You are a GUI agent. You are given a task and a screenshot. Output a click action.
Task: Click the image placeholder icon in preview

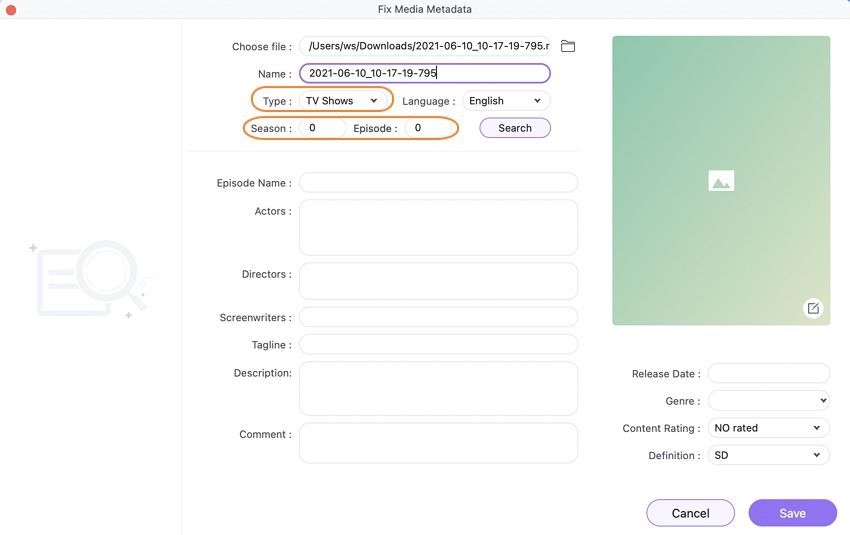(x=721, y=181)
